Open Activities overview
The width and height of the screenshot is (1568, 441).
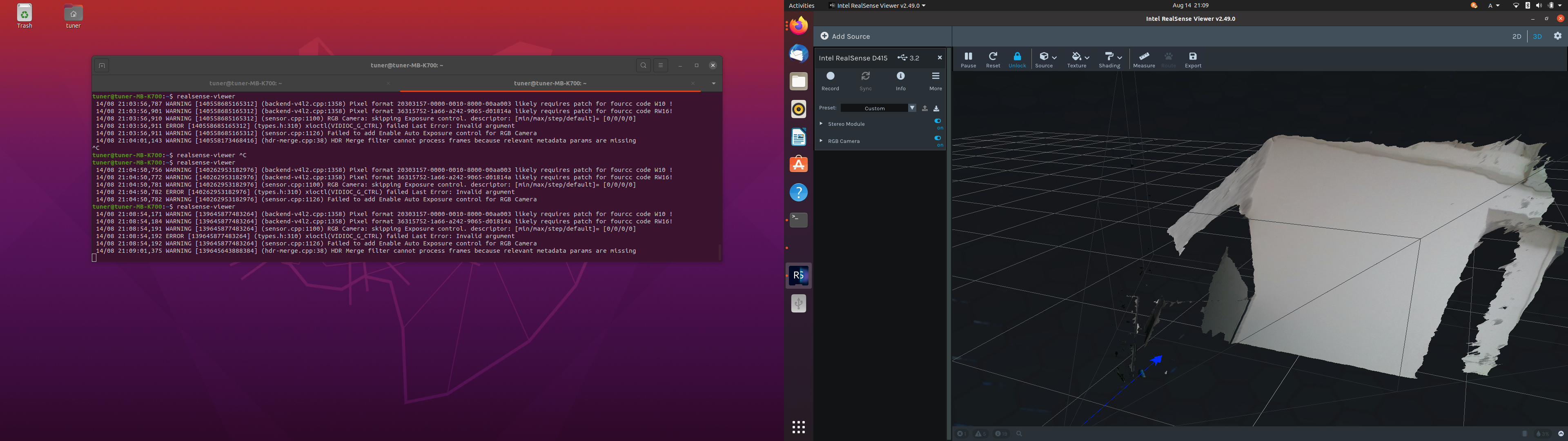801,5
